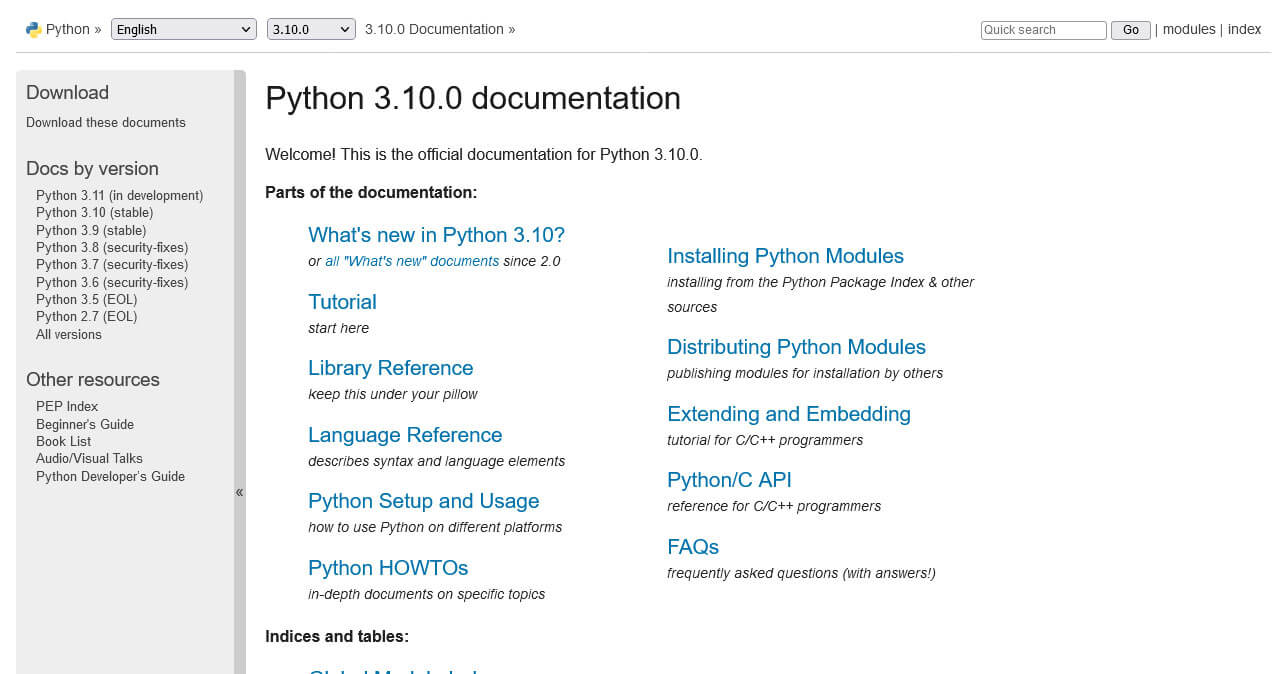Open the FAQs page
The height and width of the screenshot is (674, 1287).
point(693,547)
